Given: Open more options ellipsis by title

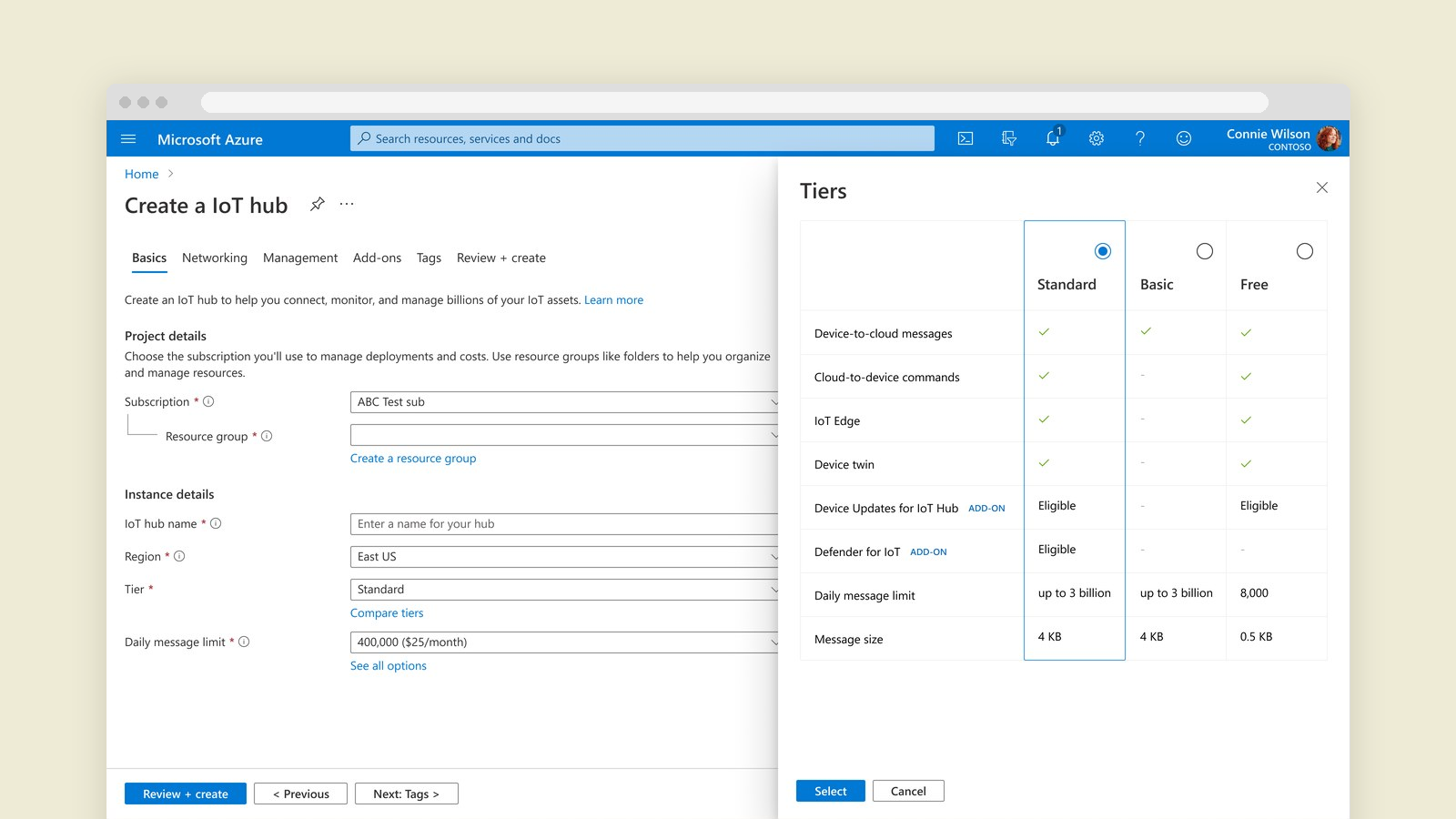Looking at the screenshot, I should pos(347,204).
